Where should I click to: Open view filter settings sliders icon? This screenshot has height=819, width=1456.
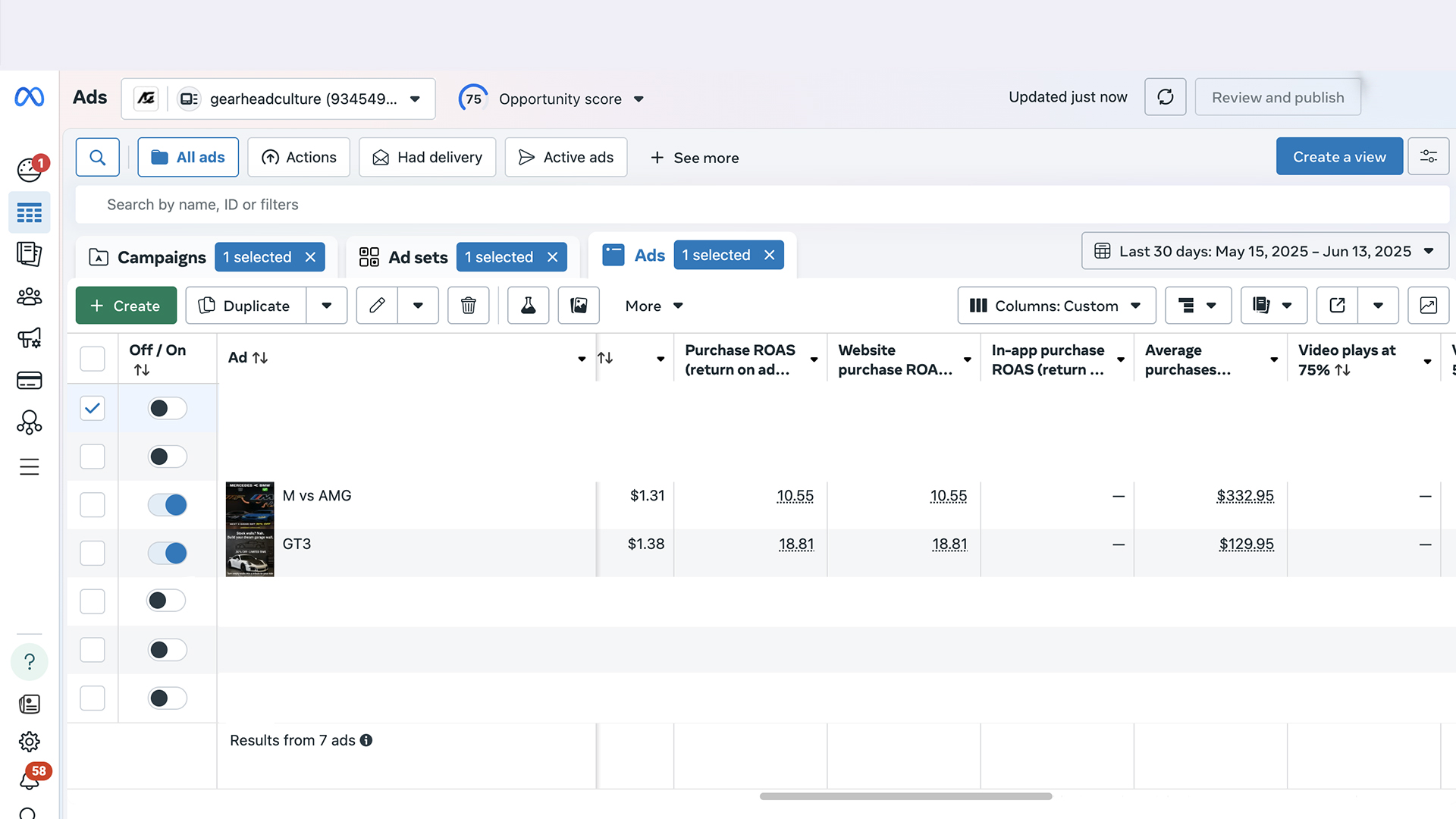[x=1428, y=156]
